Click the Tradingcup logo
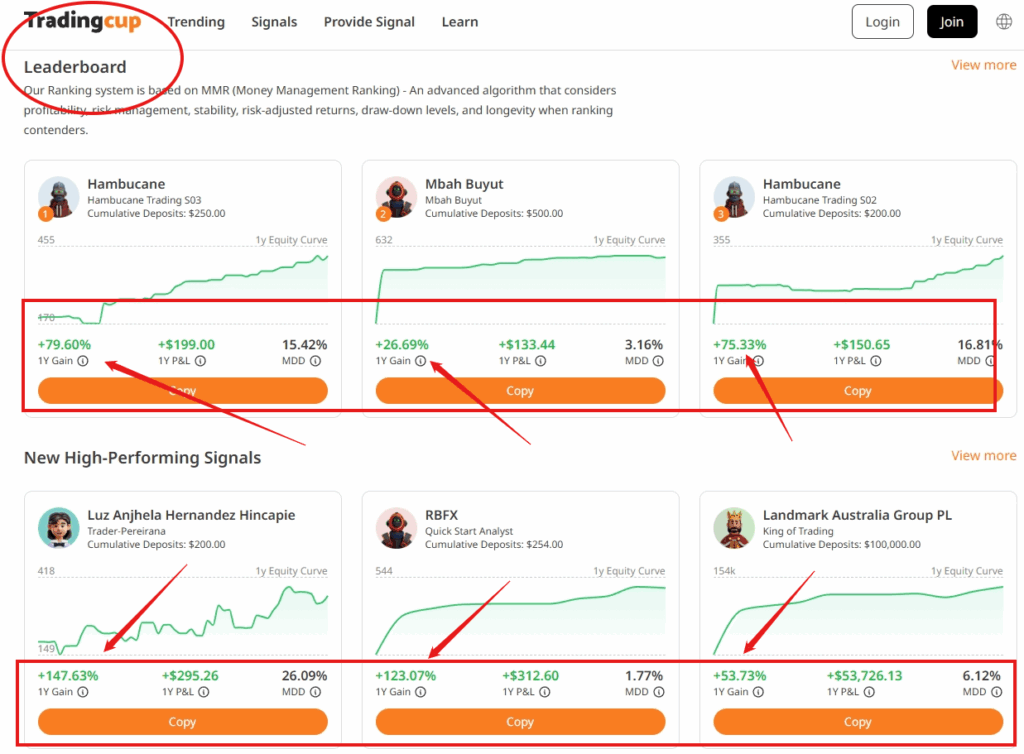 [82, 21]
